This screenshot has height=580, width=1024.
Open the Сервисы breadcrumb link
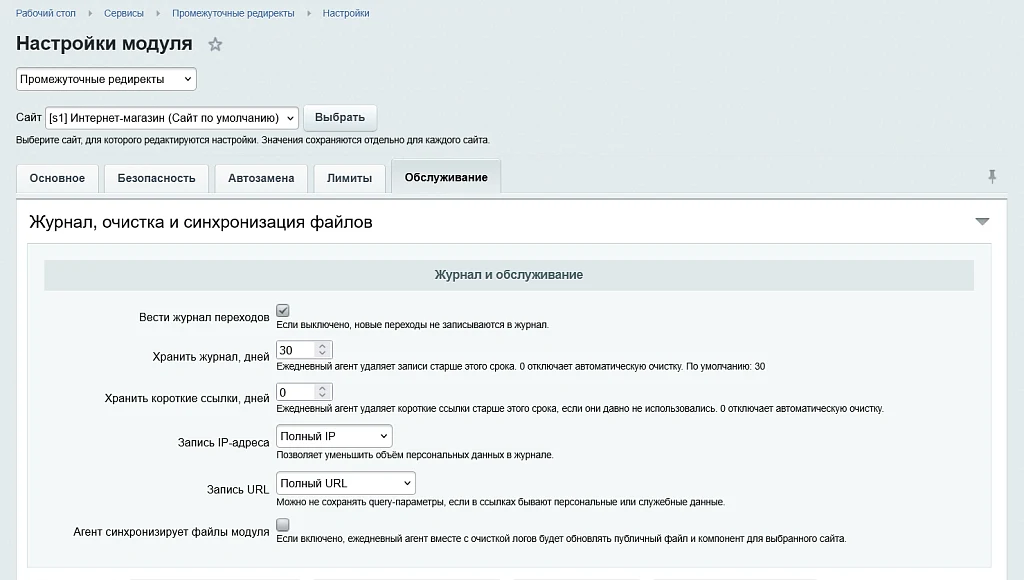123,13
